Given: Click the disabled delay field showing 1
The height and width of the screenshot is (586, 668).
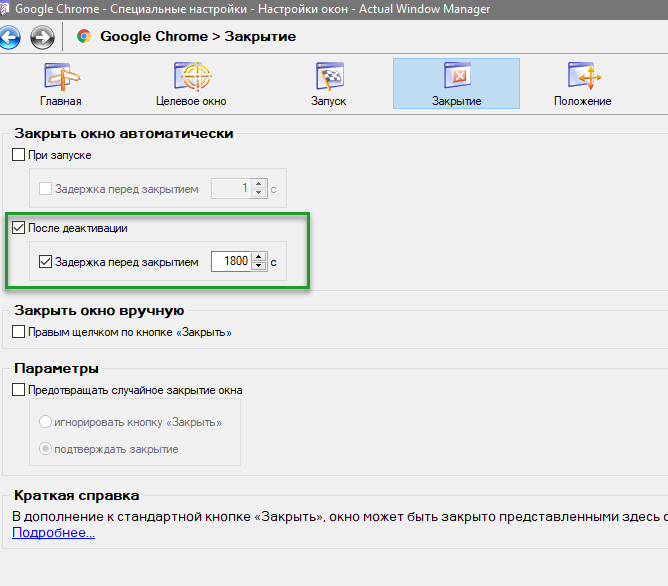Looking at the screenshot, I should (x=231, y=188).
